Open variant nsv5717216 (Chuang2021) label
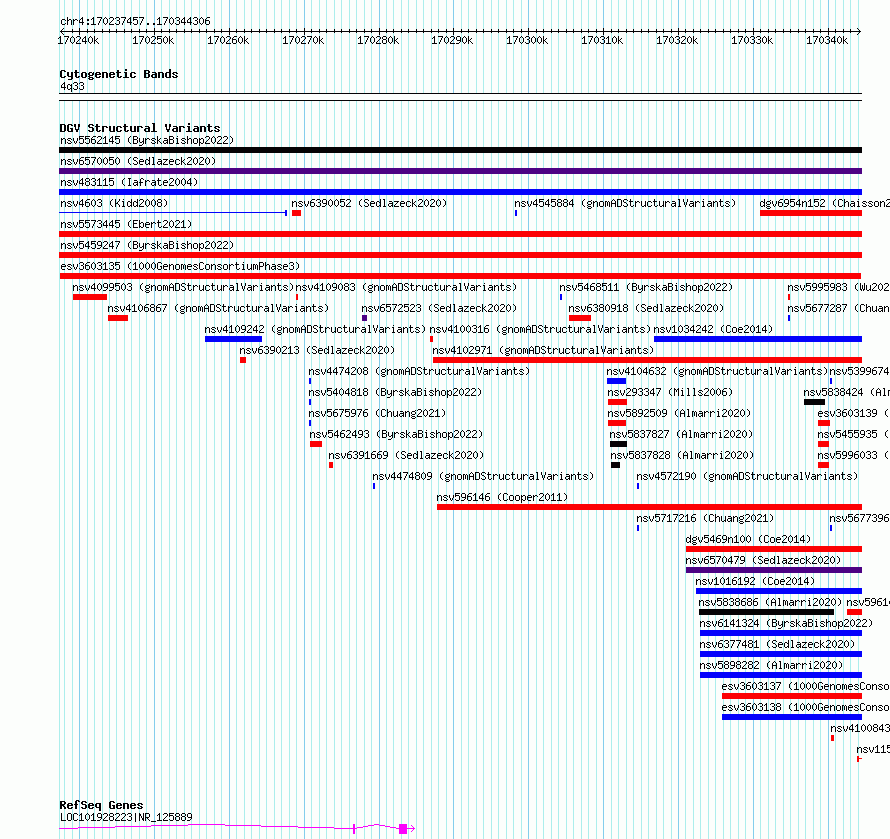Image resolution: width=890 pixels, height=839 pixels. (x=705, y=518)
